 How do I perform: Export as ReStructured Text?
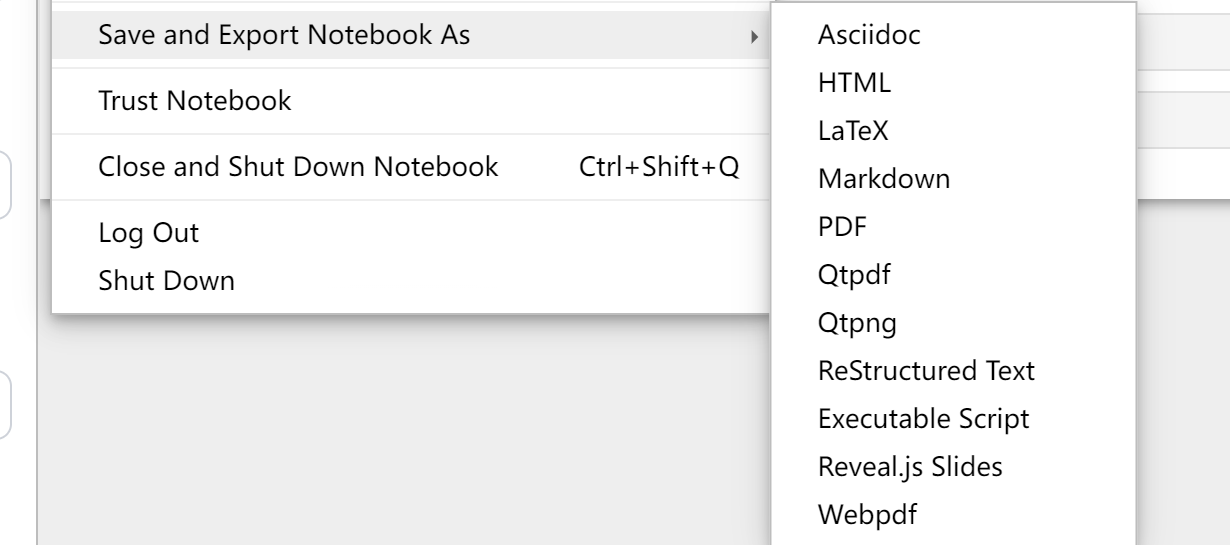coord(926,371)
